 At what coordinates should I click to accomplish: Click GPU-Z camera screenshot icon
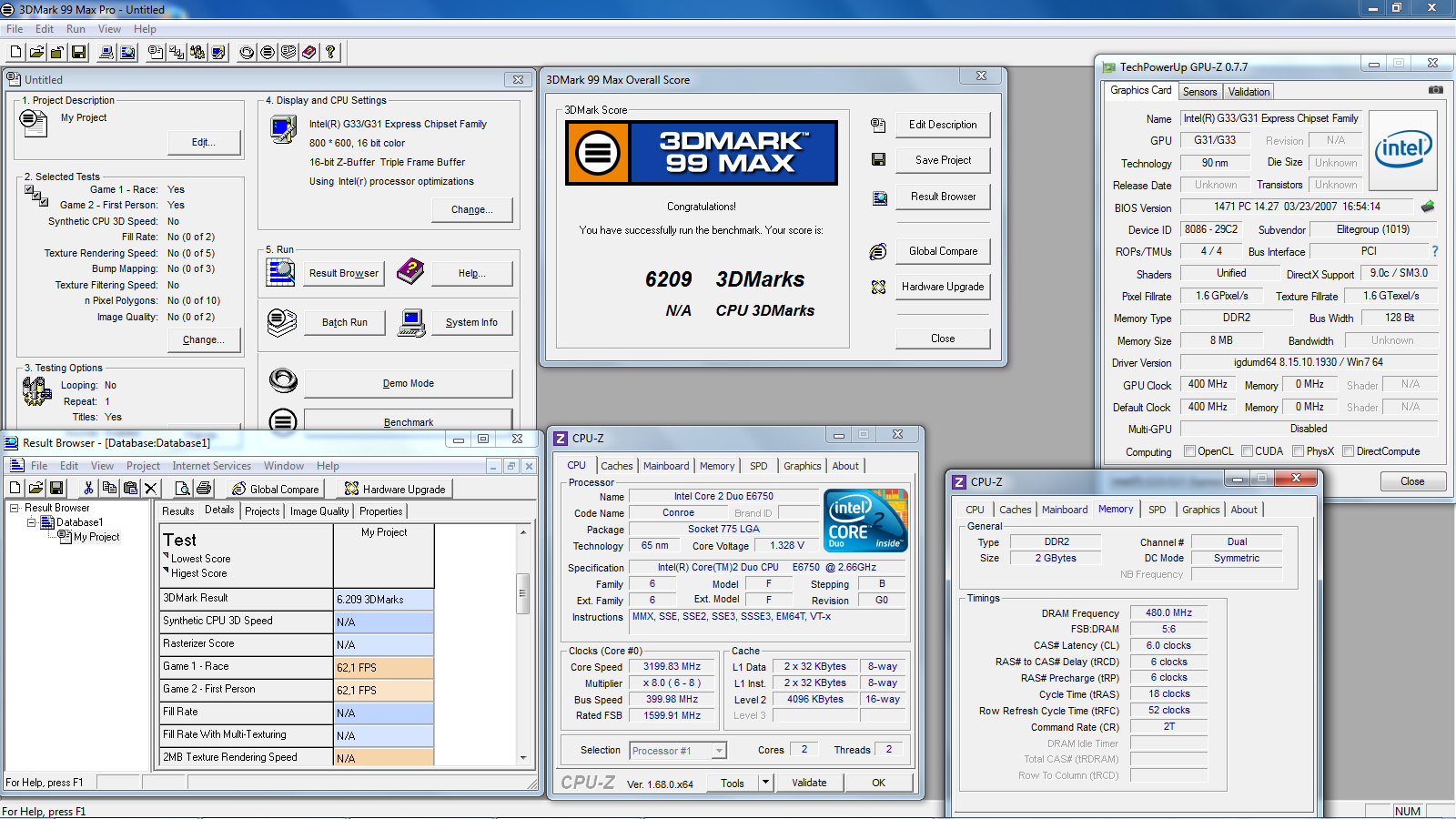pyautogui.click(x=1435, y=90)
